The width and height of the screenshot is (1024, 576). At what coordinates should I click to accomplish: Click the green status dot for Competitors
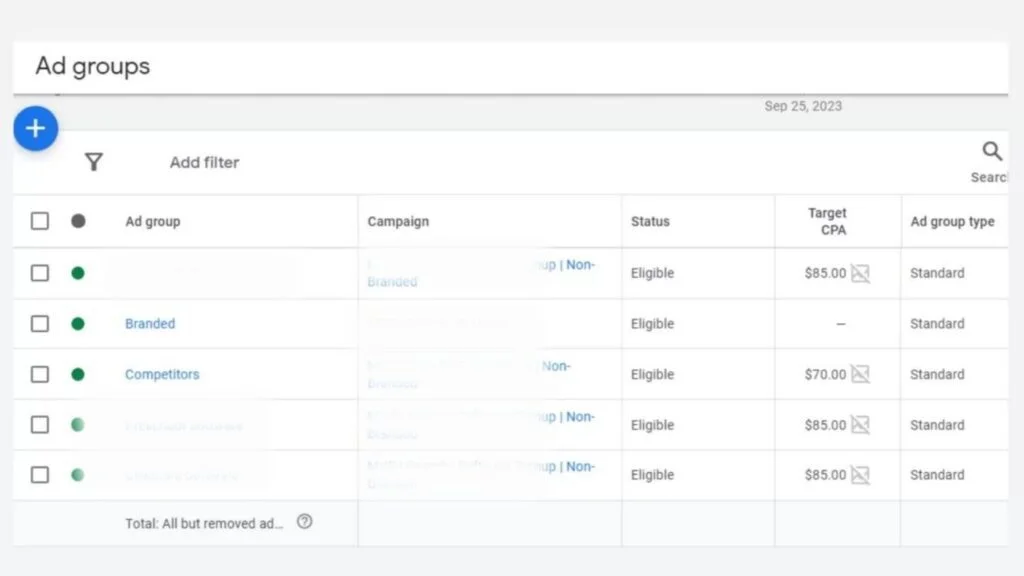coord(78,374)
